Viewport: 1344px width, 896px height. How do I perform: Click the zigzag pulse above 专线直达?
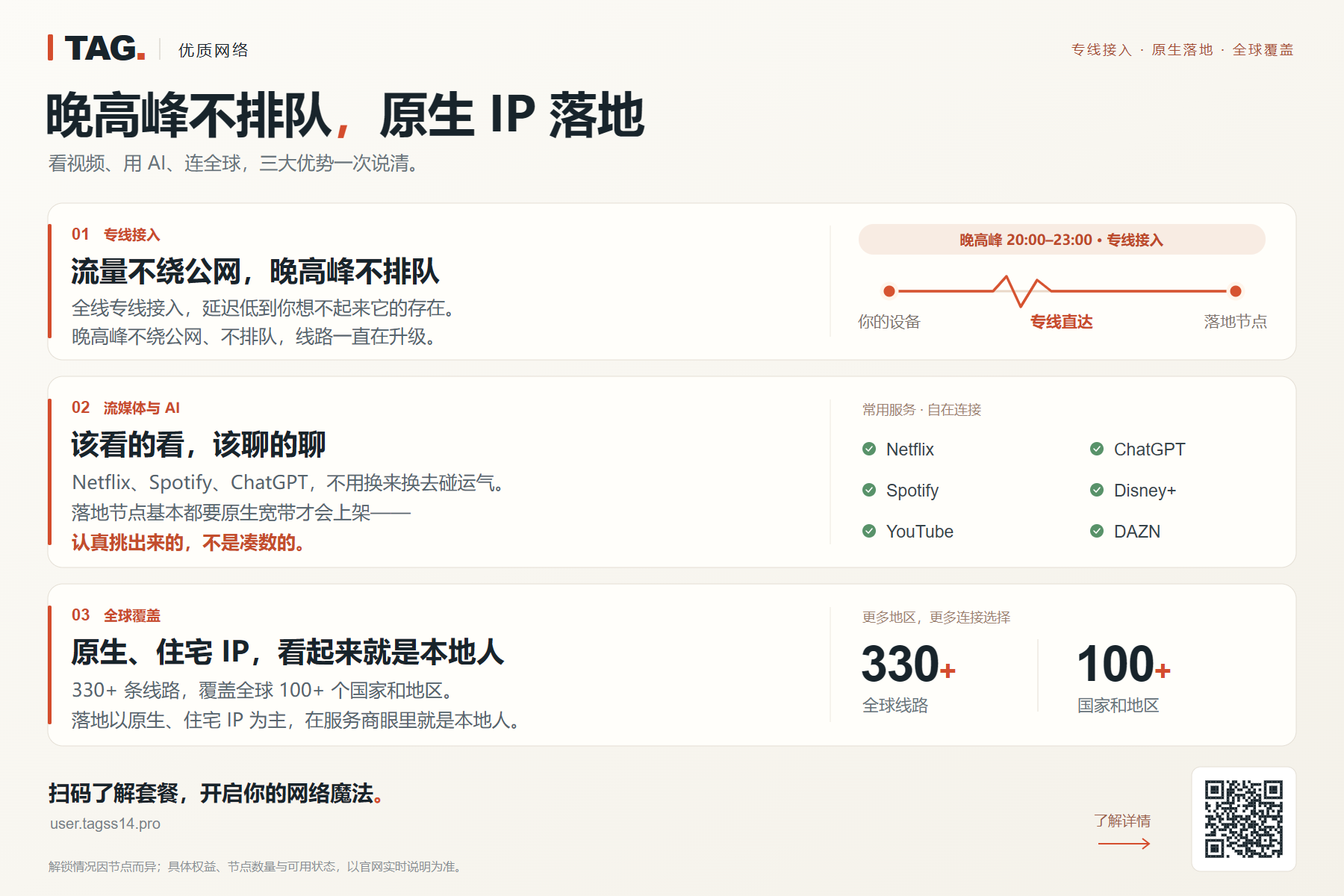(1021, 290)
